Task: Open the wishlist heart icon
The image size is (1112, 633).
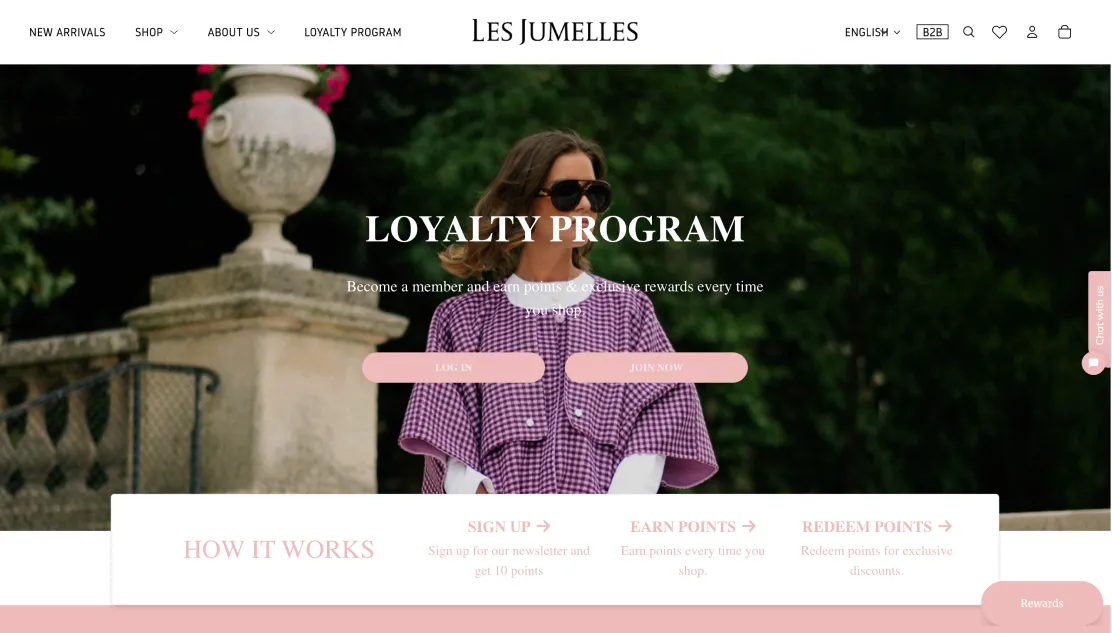Action: pyautogui.click(x=999, y=32)
